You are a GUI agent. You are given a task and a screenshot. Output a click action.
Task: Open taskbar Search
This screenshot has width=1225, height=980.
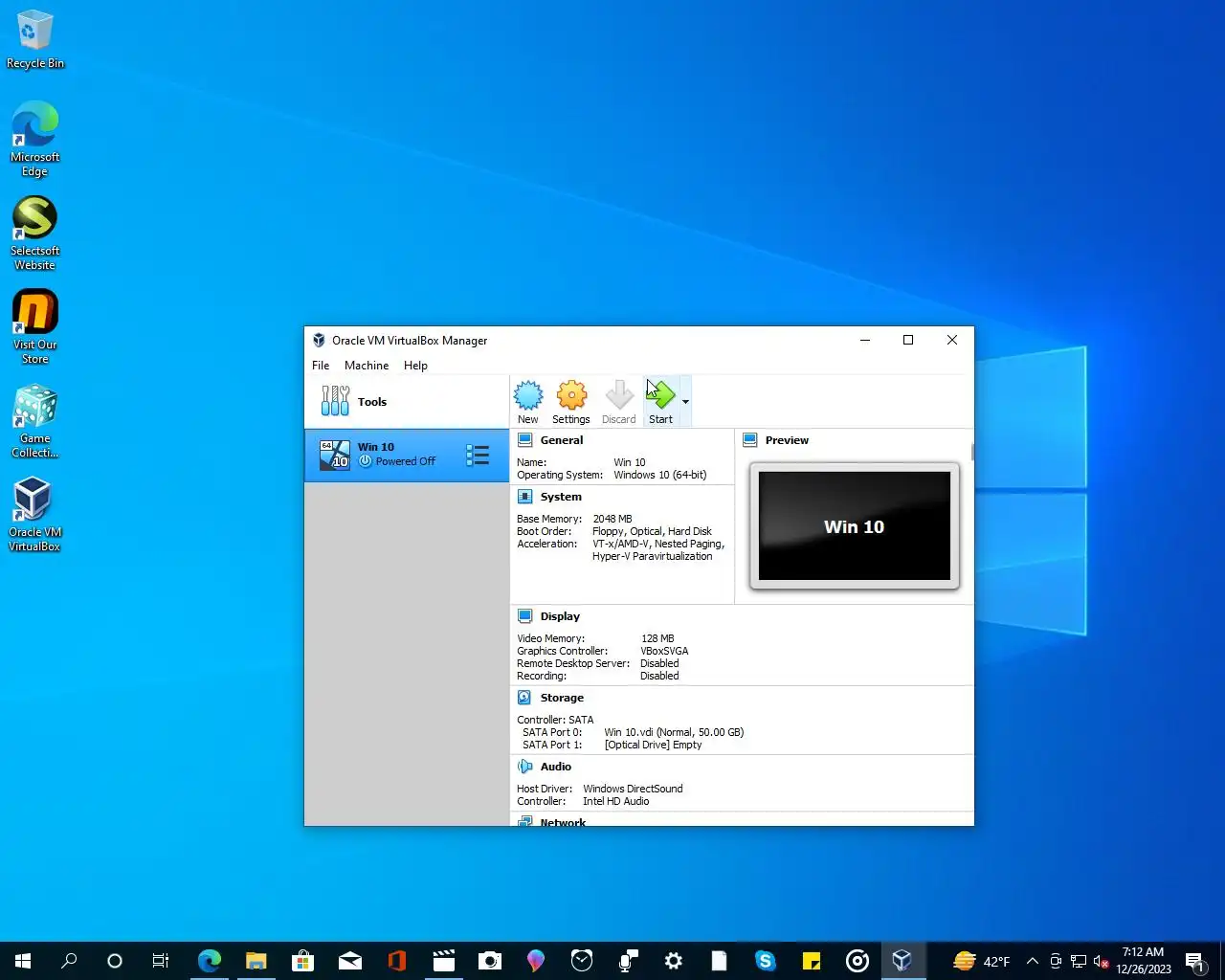pyautogui.click(x=69, y=961)
